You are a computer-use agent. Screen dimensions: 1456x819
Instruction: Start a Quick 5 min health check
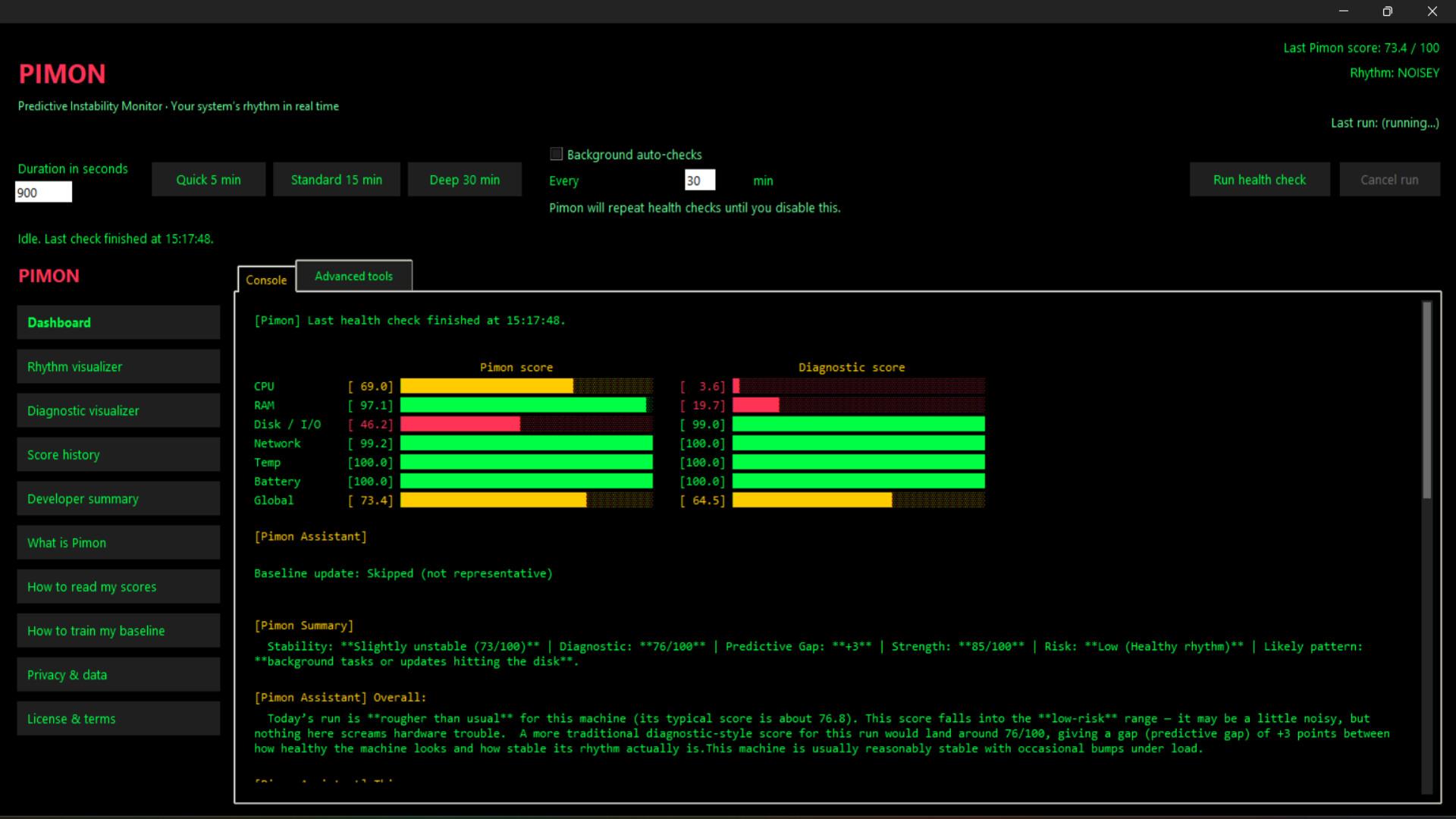point(208,179)
